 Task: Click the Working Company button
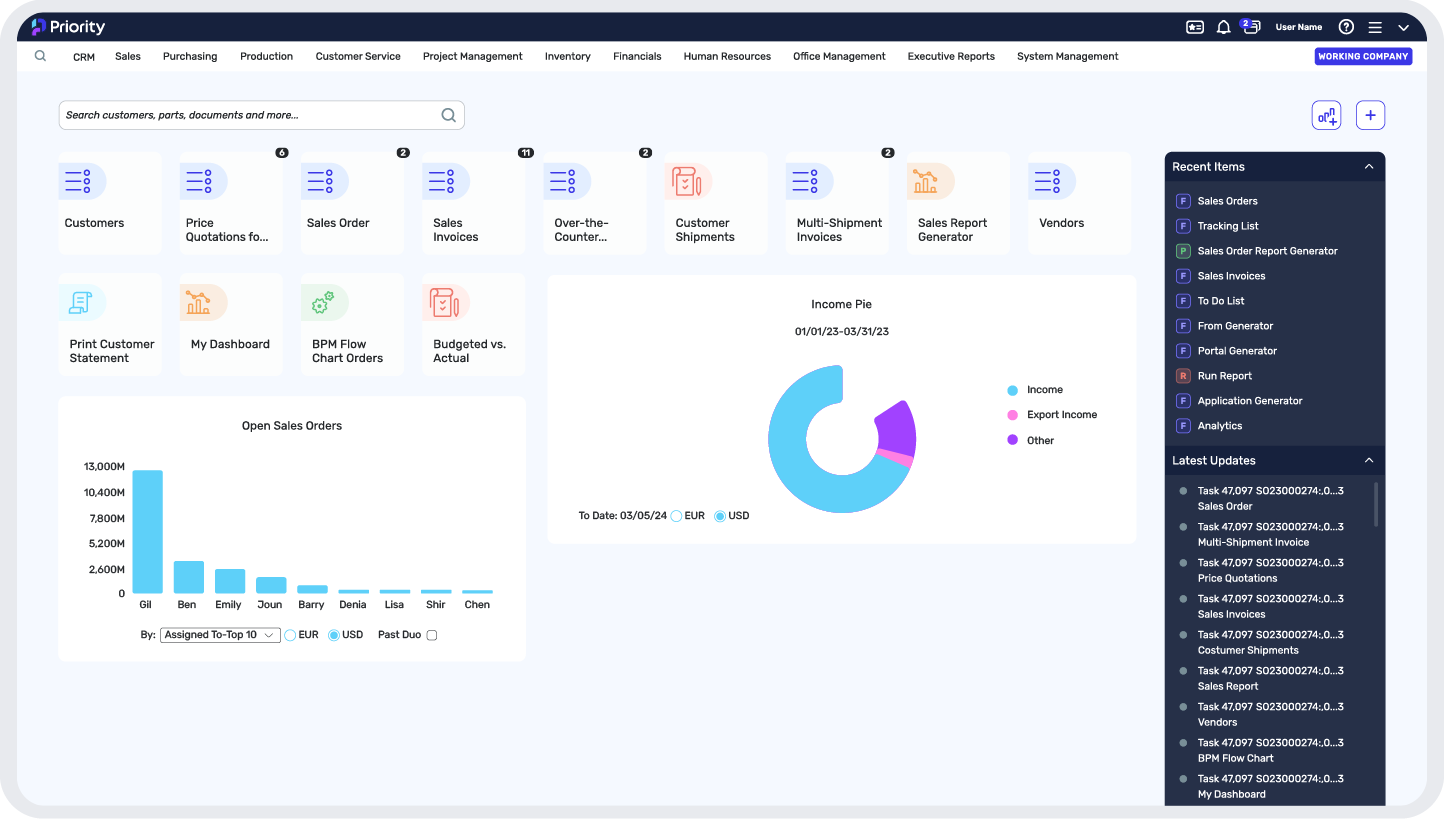[x=1363, y=57]
